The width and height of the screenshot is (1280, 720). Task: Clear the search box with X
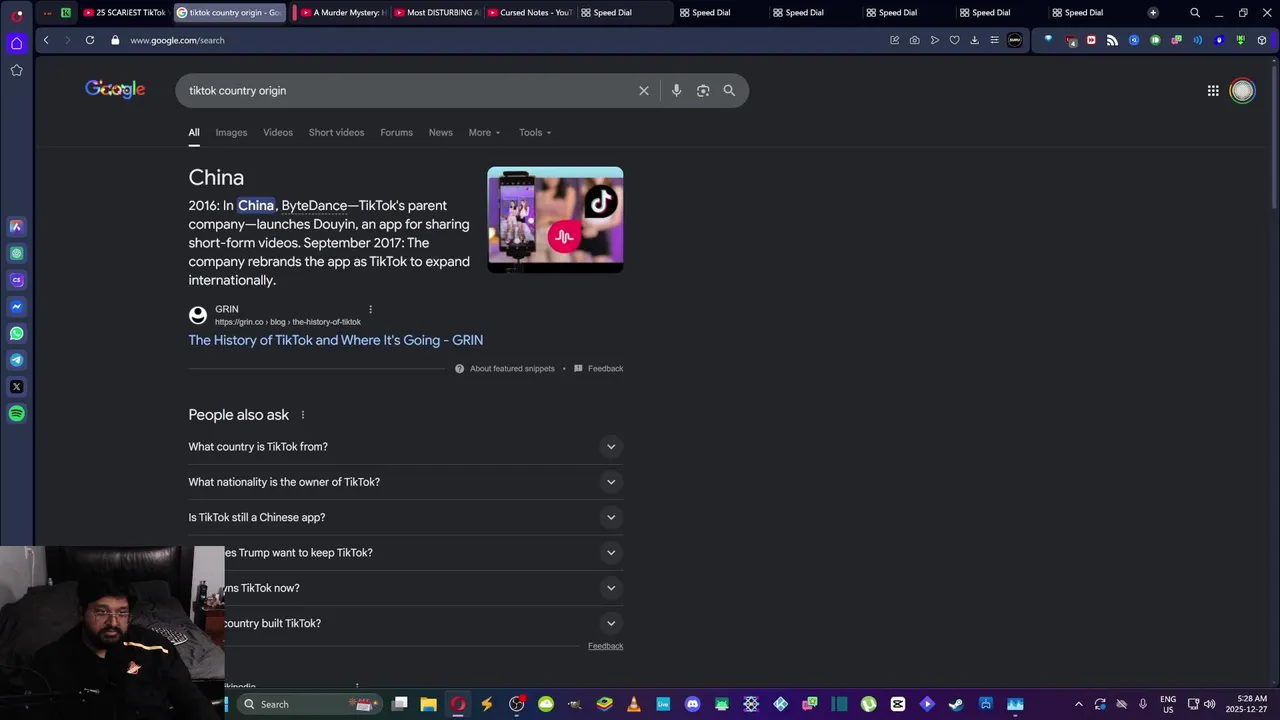tap(644, 91)
